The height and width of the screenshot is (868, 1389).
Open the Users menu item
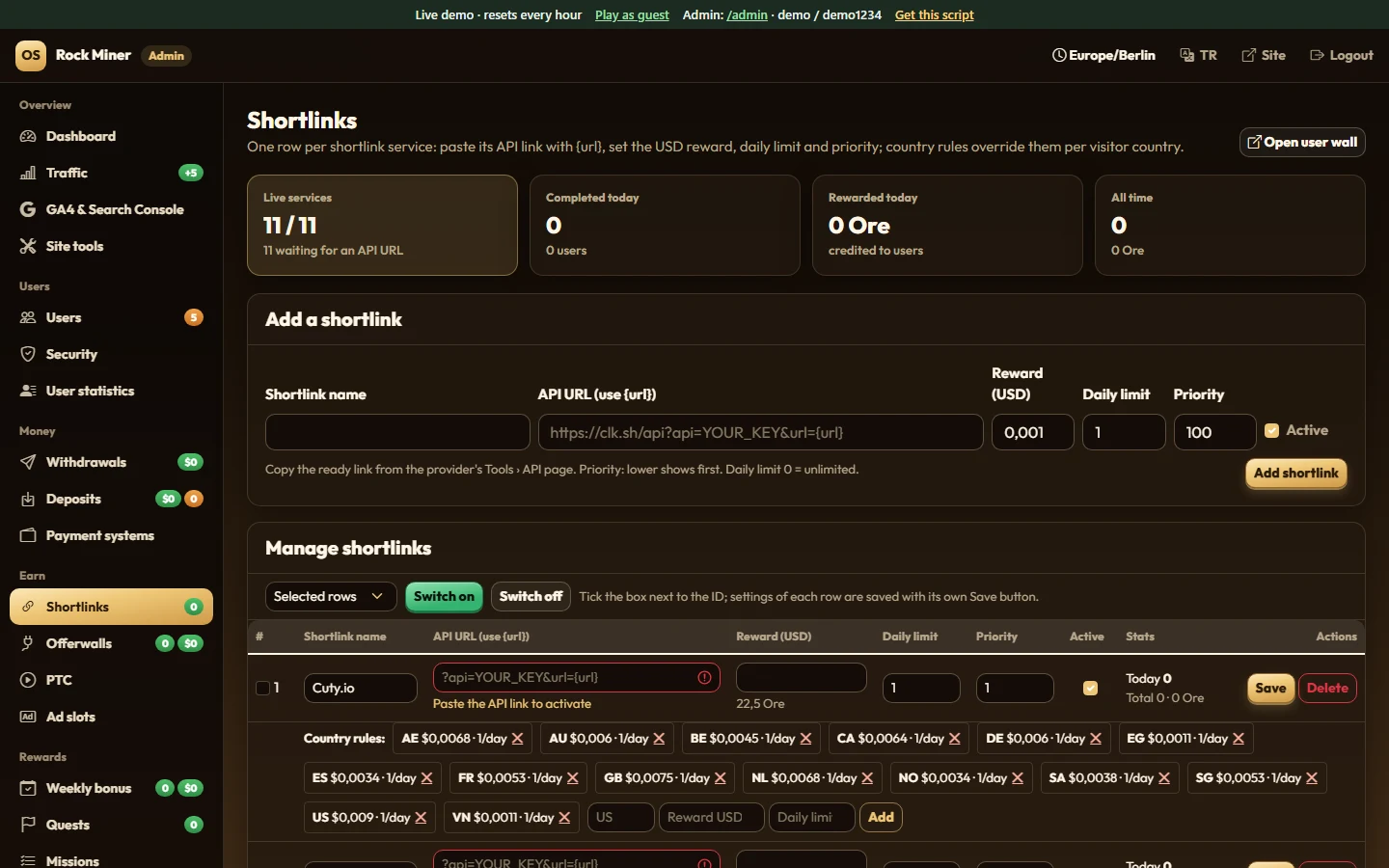click(x=111, y=317)
